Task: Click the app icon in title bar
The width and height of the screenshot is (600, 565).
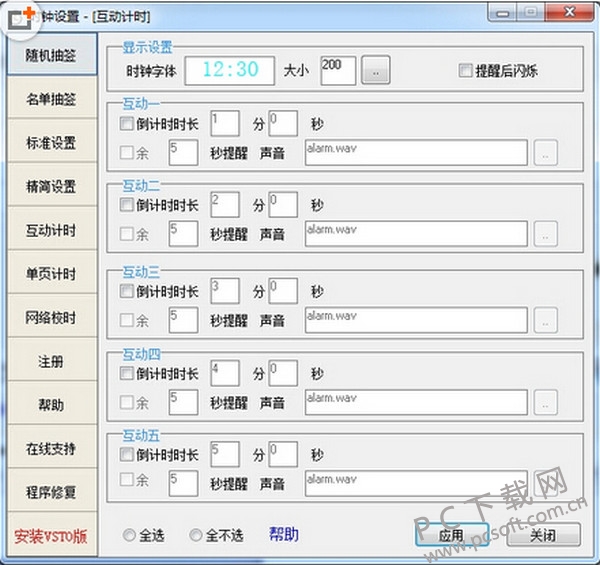Action: (21, 19)
